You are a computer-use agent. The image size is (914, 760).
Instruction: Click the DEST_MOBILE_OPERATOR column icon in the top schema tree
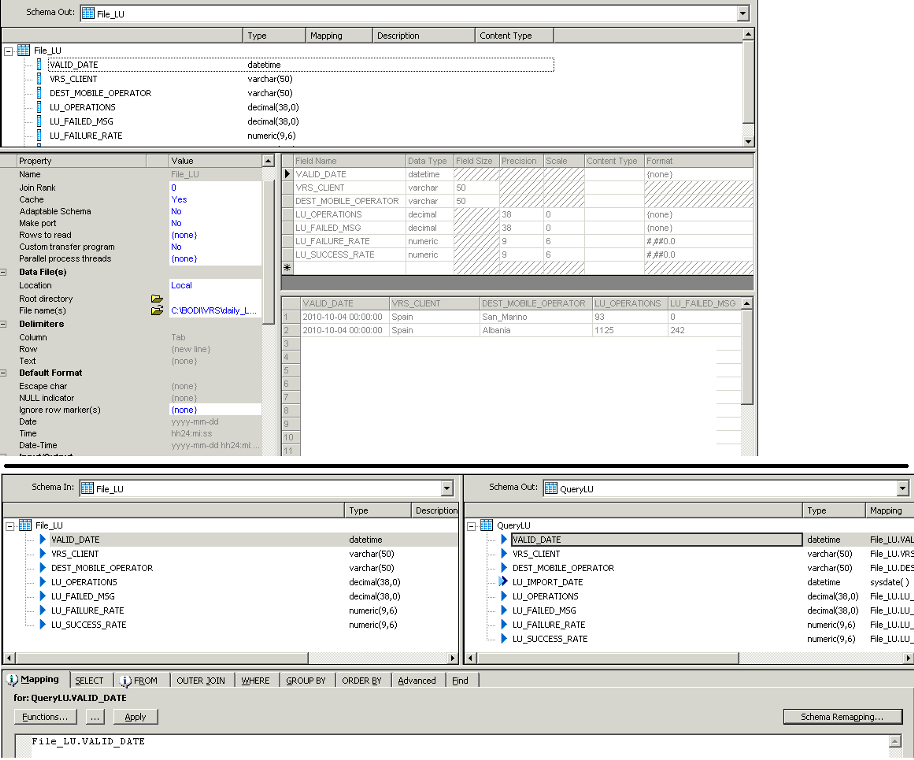click(x=39, y=93)
